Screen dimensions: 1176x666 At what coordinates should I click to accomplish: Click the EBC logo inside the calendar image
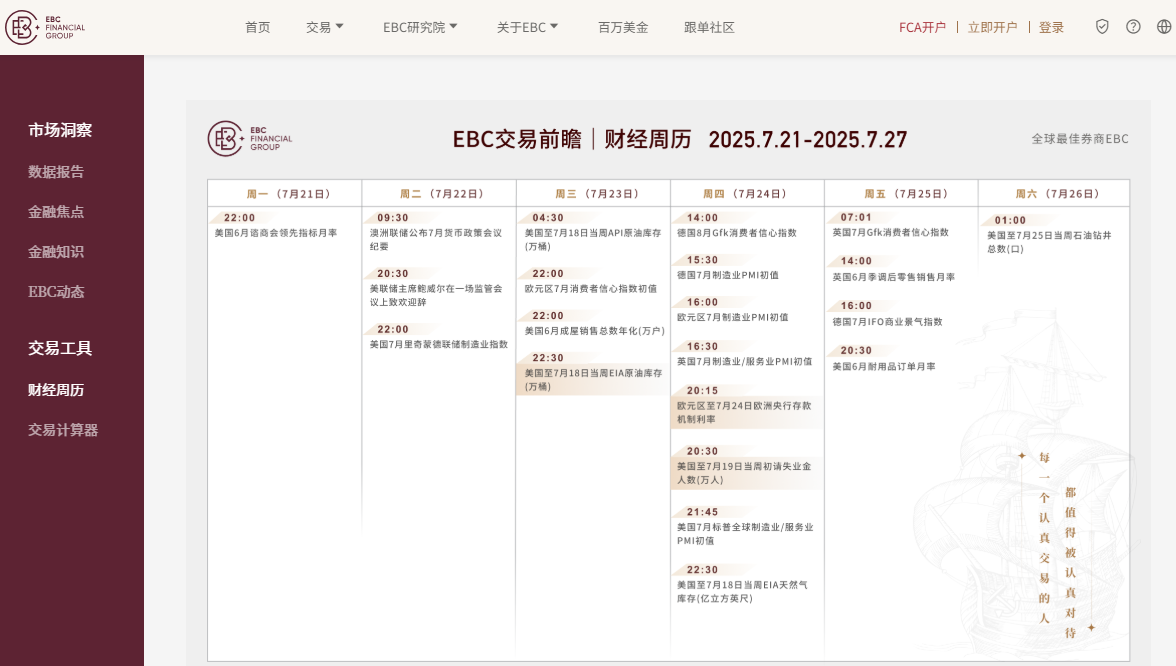click(x=250, y=139)
